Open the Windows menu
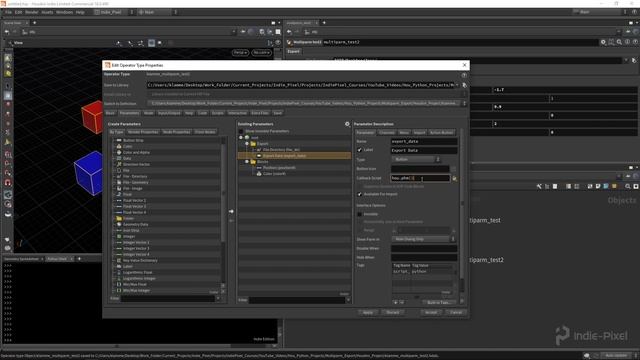 64,12
